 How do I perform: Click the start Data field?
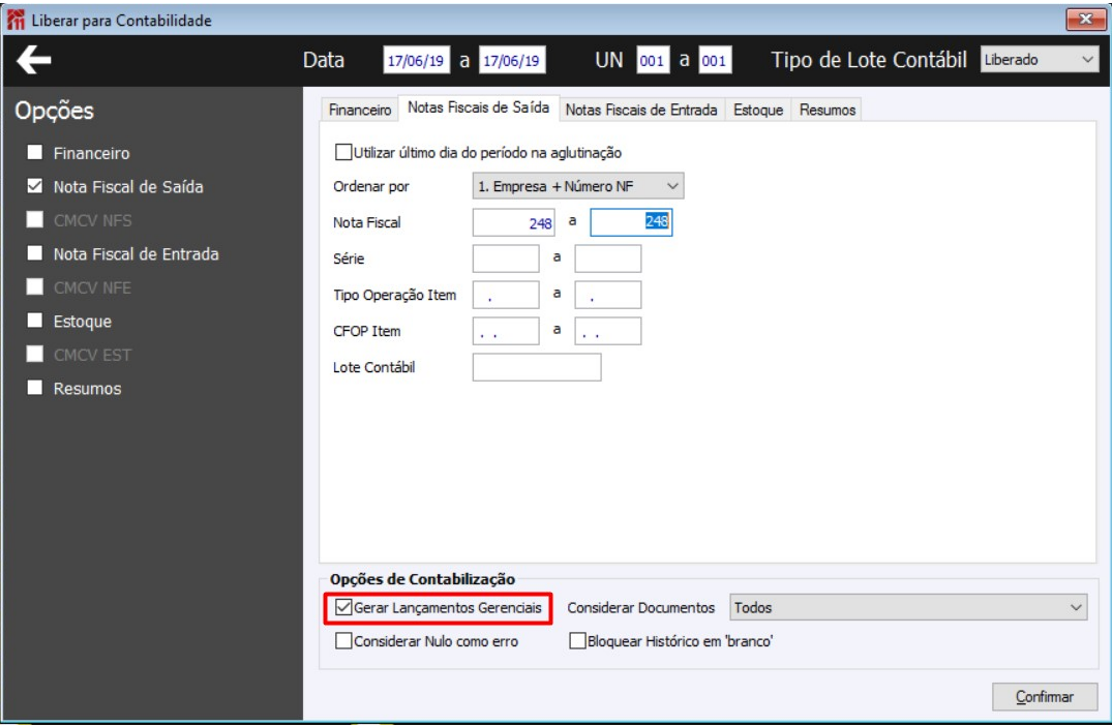point(416,60)
